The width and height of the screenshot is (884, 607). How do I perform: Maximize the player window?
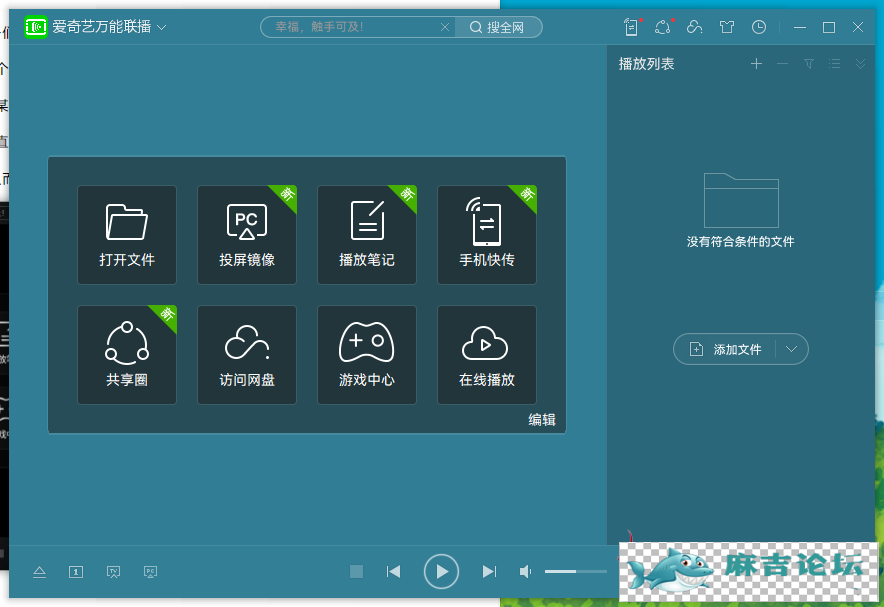829,27
